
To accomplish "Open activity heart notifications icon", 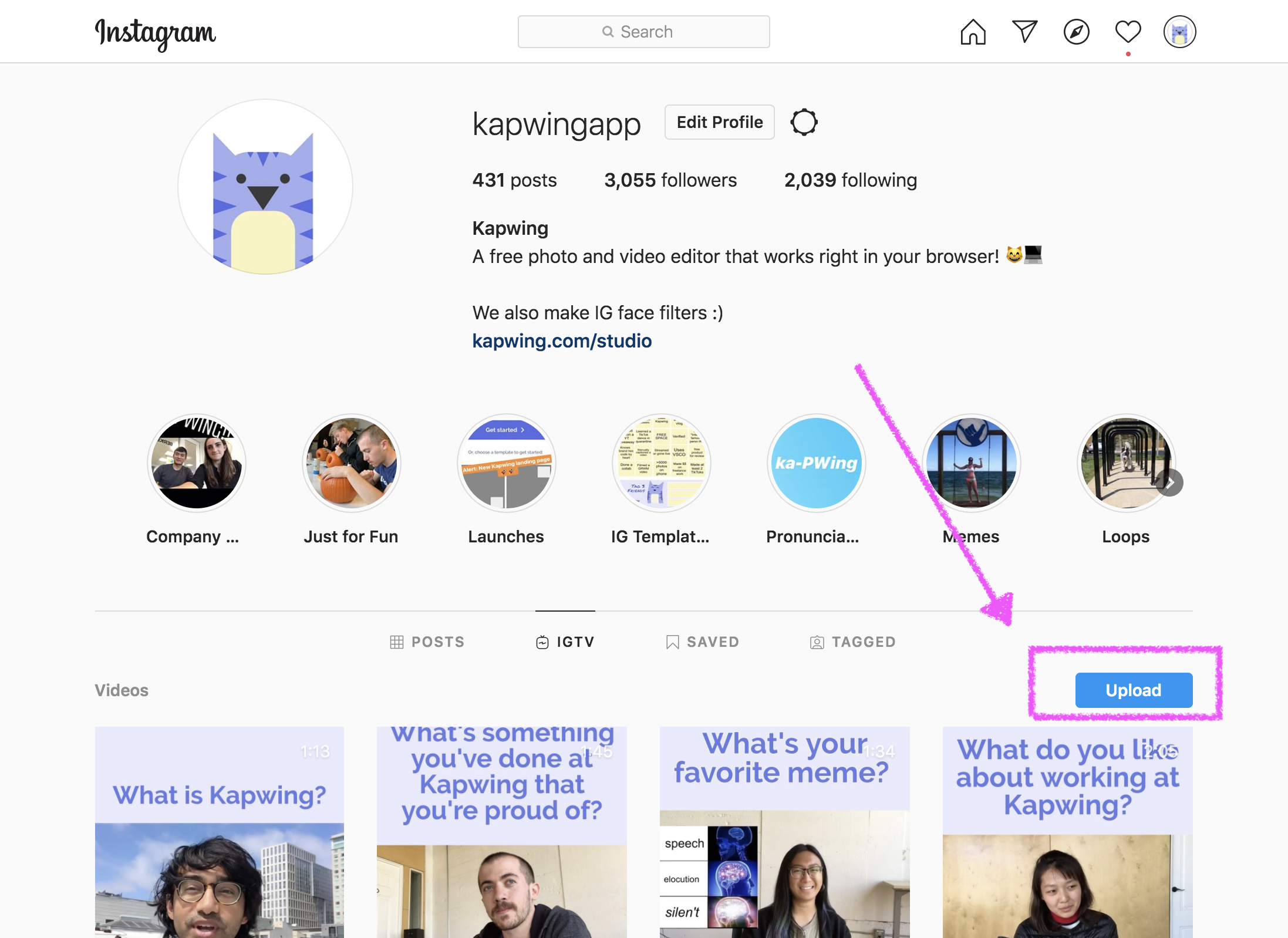I will click(x=1128, y=32).
